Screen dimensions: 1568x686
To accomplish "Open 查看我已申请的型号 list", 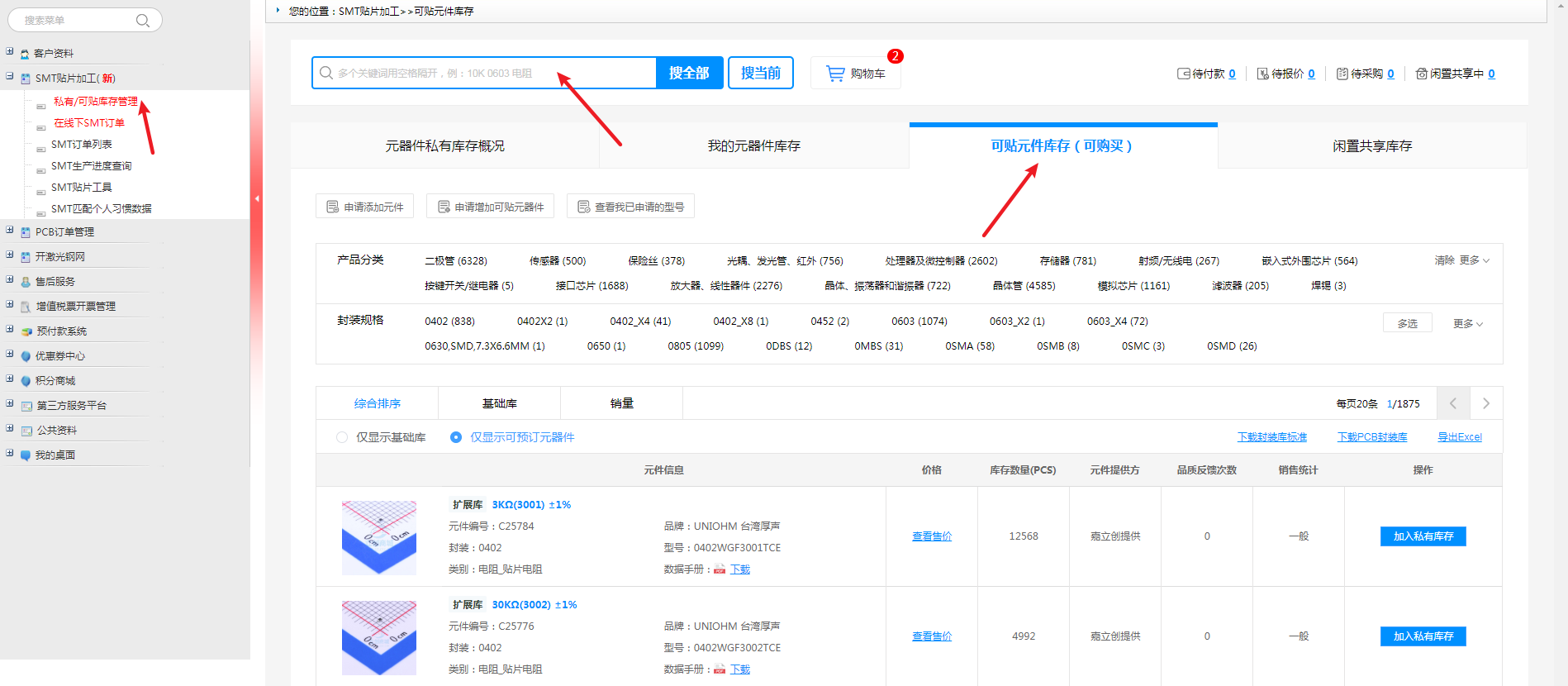I will pyautogui.click(x=630, y=207).
